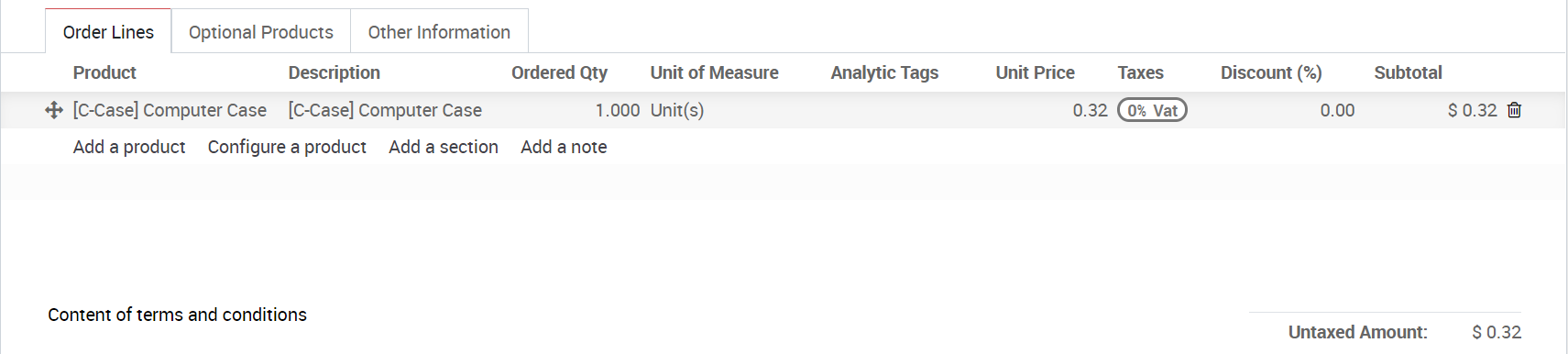Sort by the Product column header

(x=104, y=72)
